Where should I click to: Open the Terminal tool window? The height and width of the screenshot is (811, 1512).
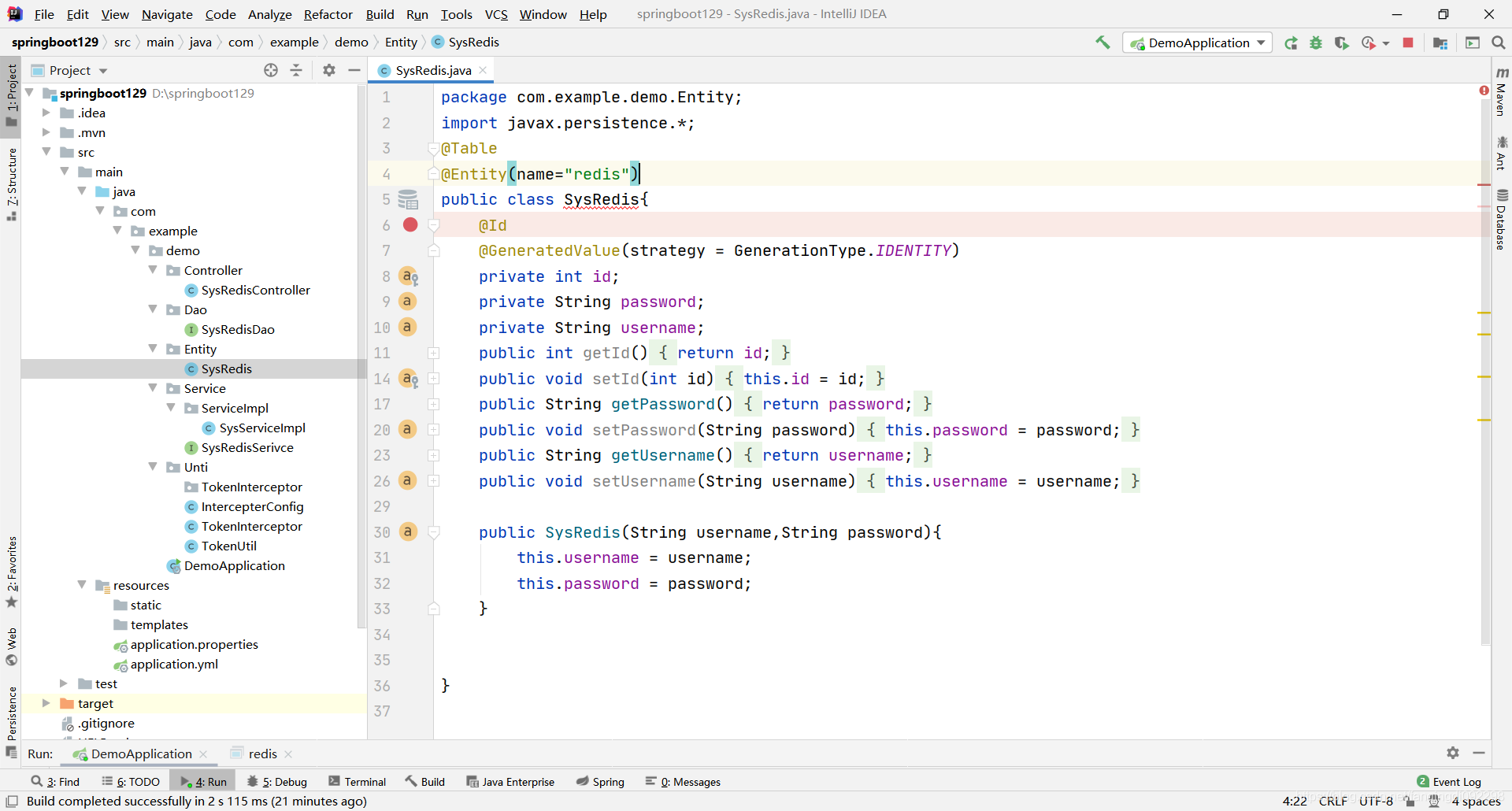click(x=357, y=781)
